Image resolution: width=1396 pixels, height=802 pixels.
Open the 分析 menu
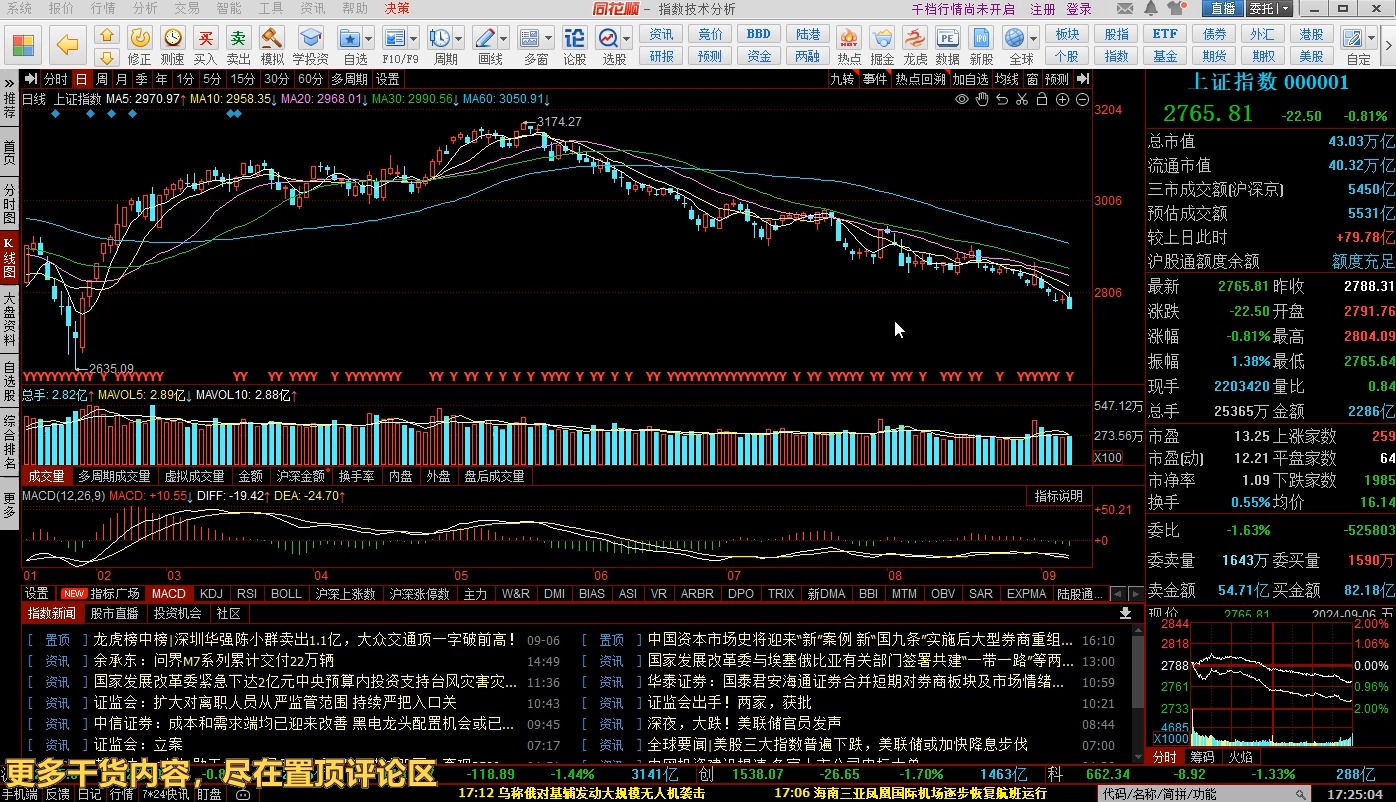[x=145, y=8]
